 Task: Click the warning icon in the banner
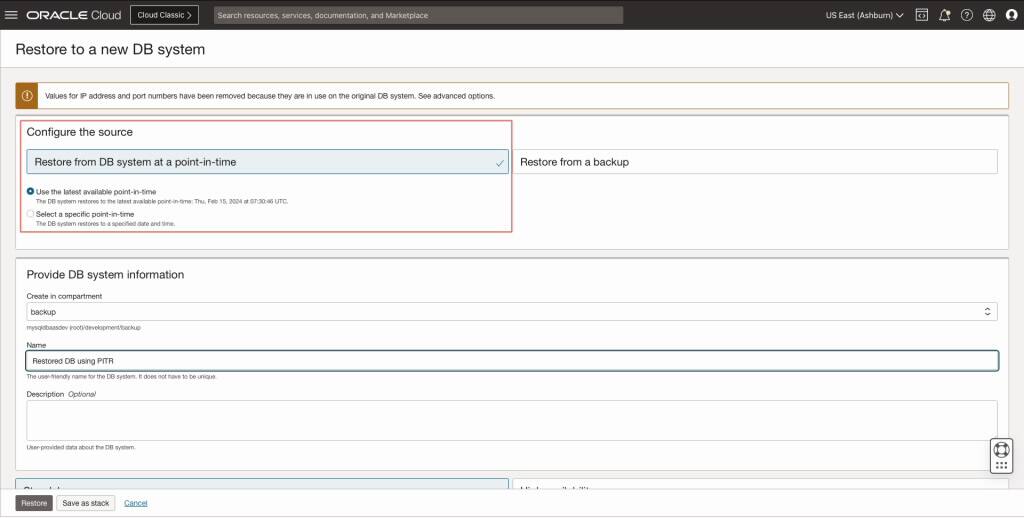pyautogui.click(x=27, y=95)
